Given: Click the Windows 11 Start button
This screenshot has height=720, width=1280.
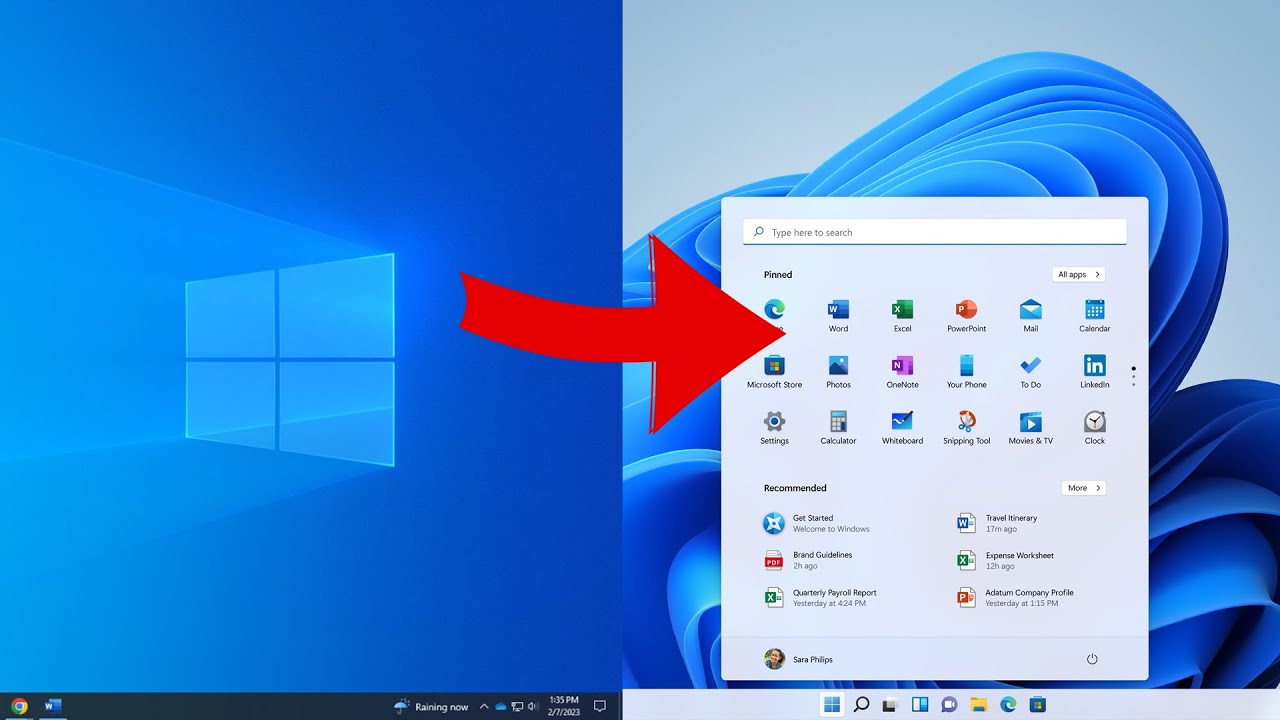Looking at the screenshot, I should [x=832, y=705].
